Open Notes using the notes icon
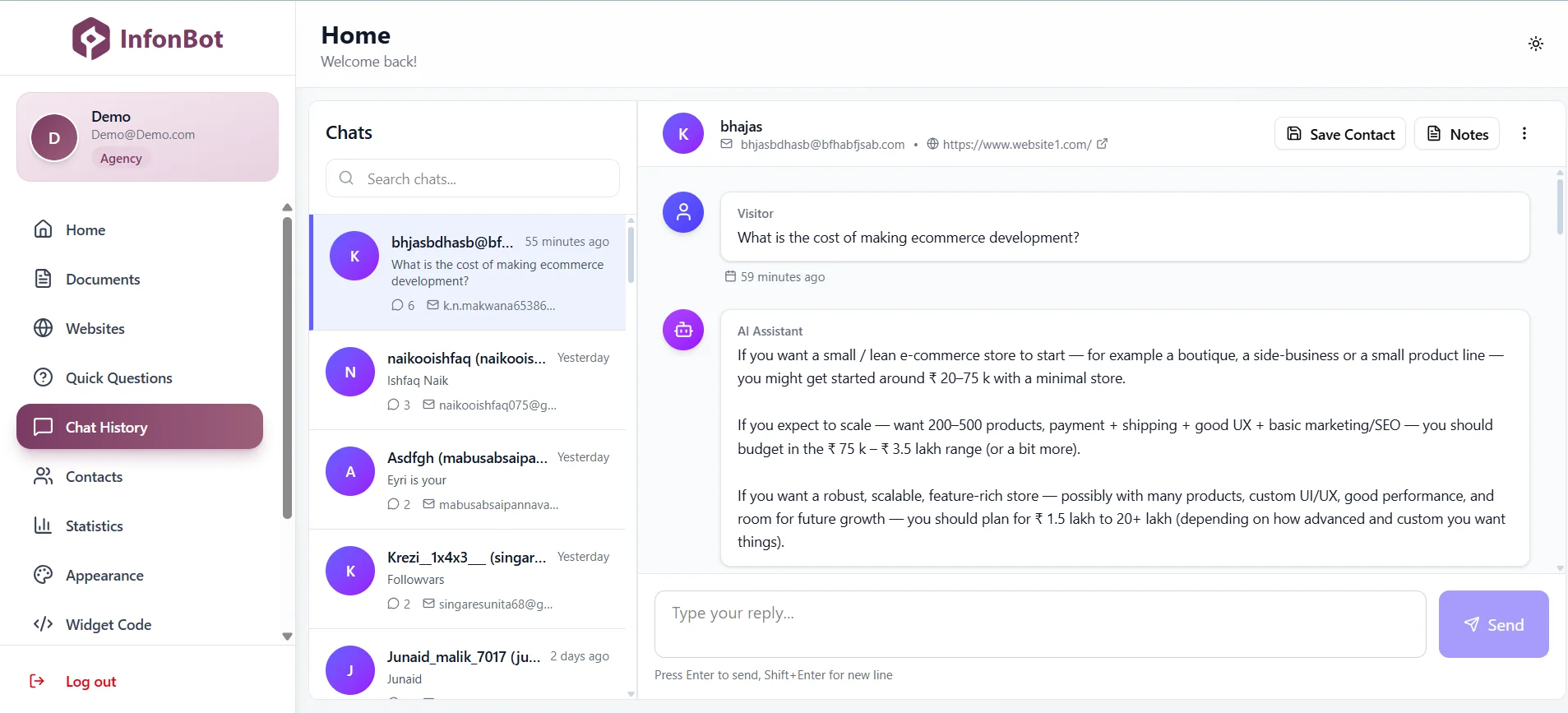 1435,133
